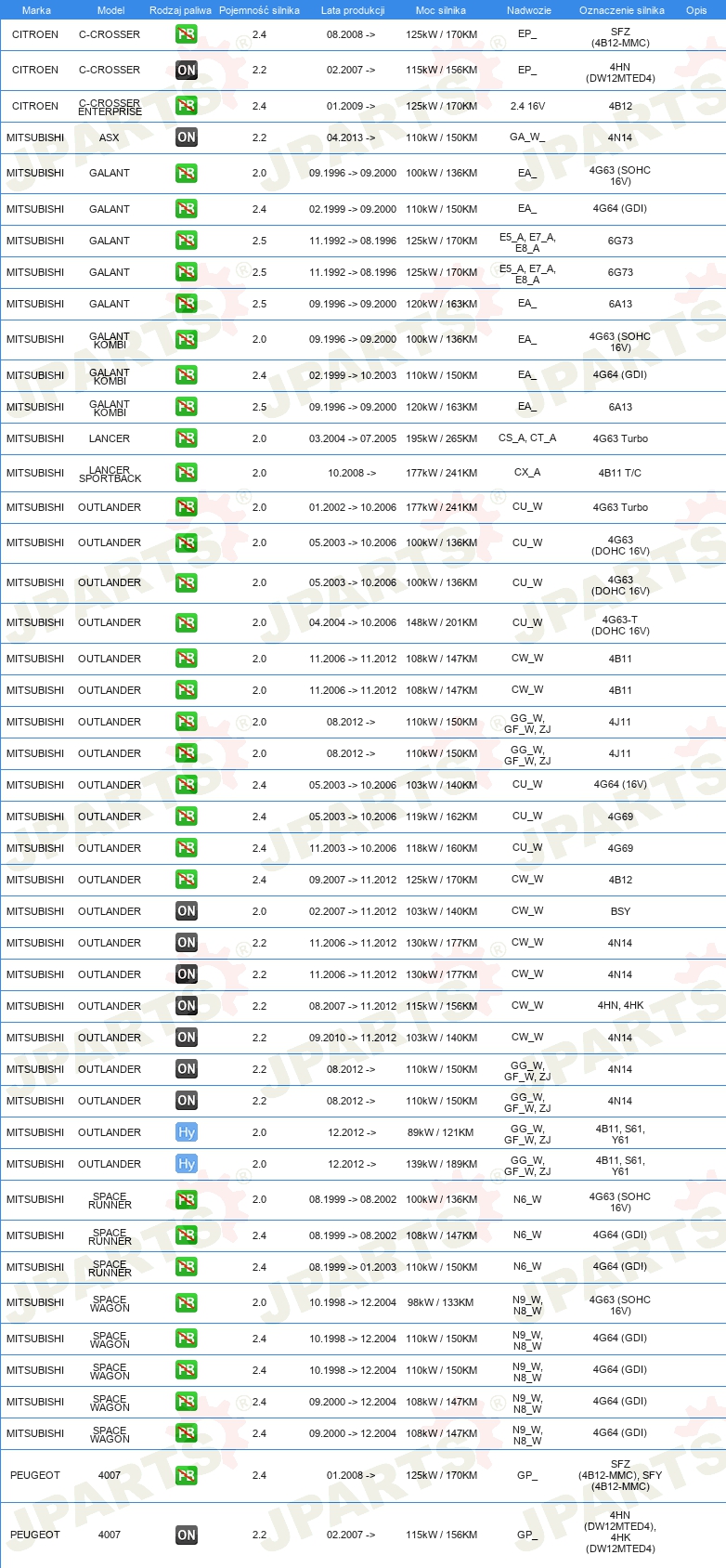This screenshot has height=1568, width=726.
Task: Click petrol icon for Lancer 195kW row
Action: (x=187, y=438)
